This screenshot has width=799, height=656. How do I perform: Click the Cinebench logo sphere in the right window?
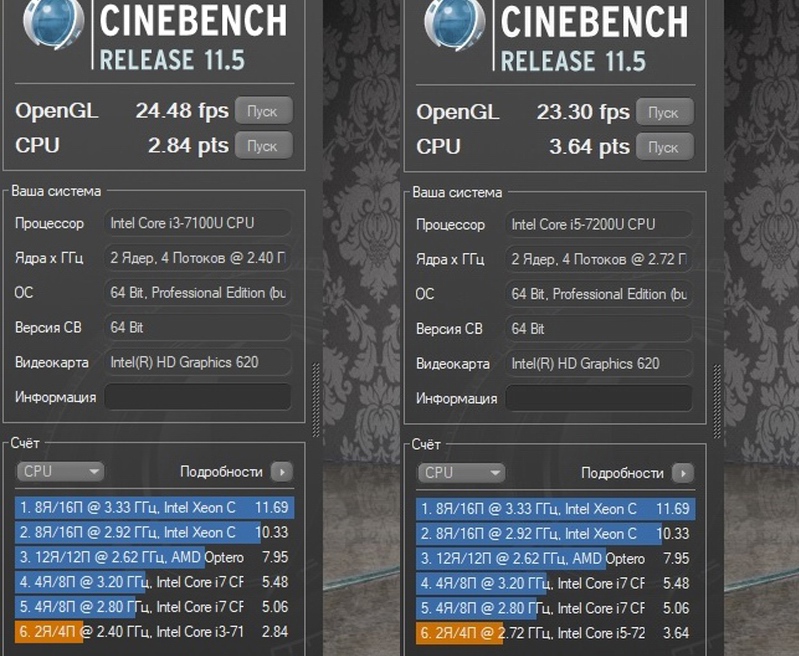(x=454, y=24)
